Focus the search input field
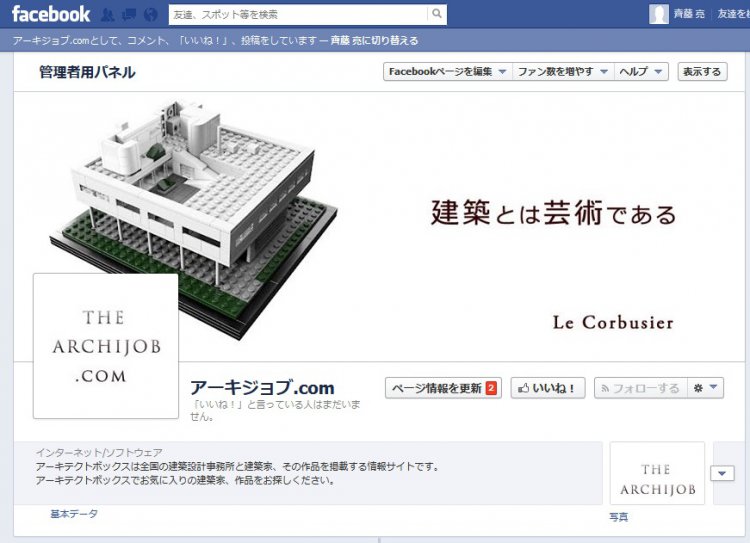 pos(298,14)
